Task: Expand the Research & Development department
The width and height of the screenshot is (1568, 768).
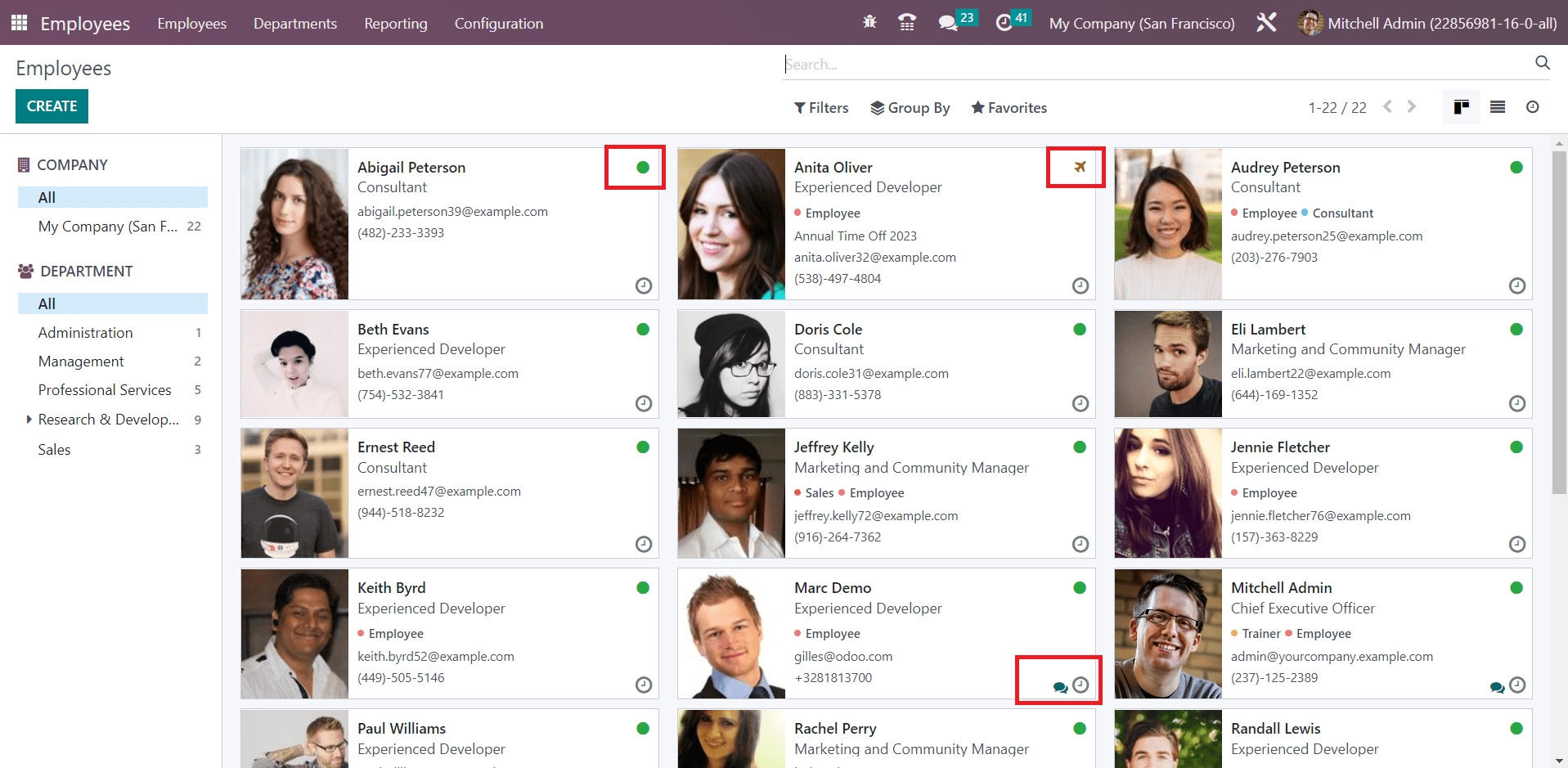Action: [29, 420]
